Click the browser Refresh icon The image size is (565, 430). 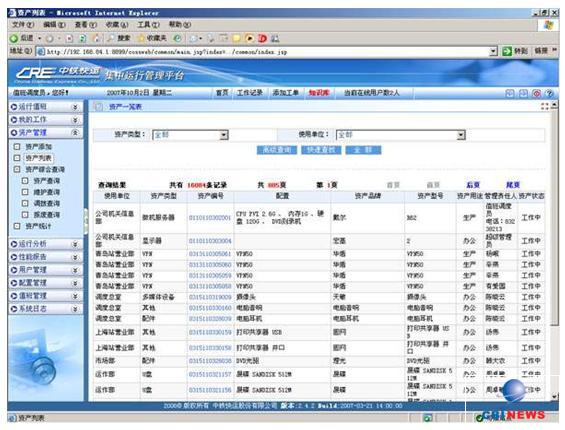[x=82, y=38]
